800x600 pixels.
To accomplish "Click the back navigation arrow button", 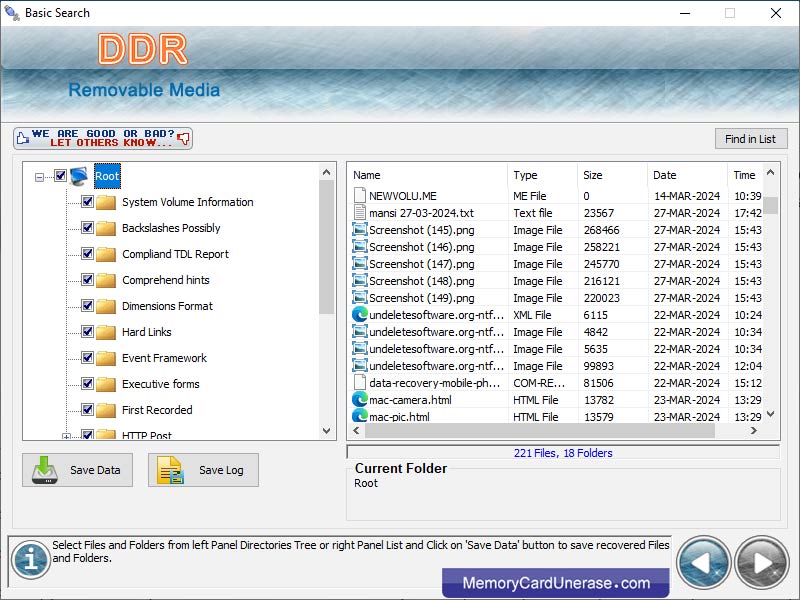I will pos(704,563).
